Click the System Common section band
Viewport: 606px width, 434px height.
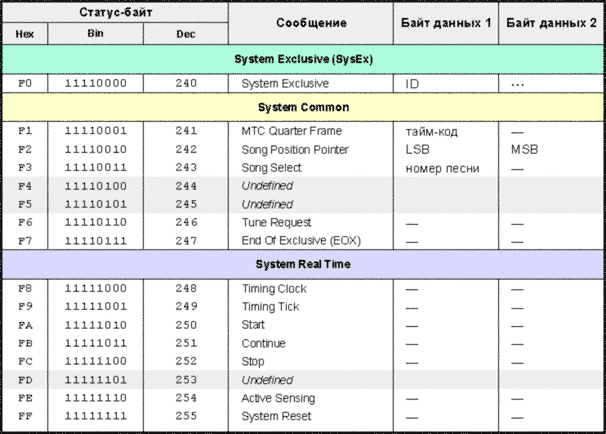click(303, 107)
